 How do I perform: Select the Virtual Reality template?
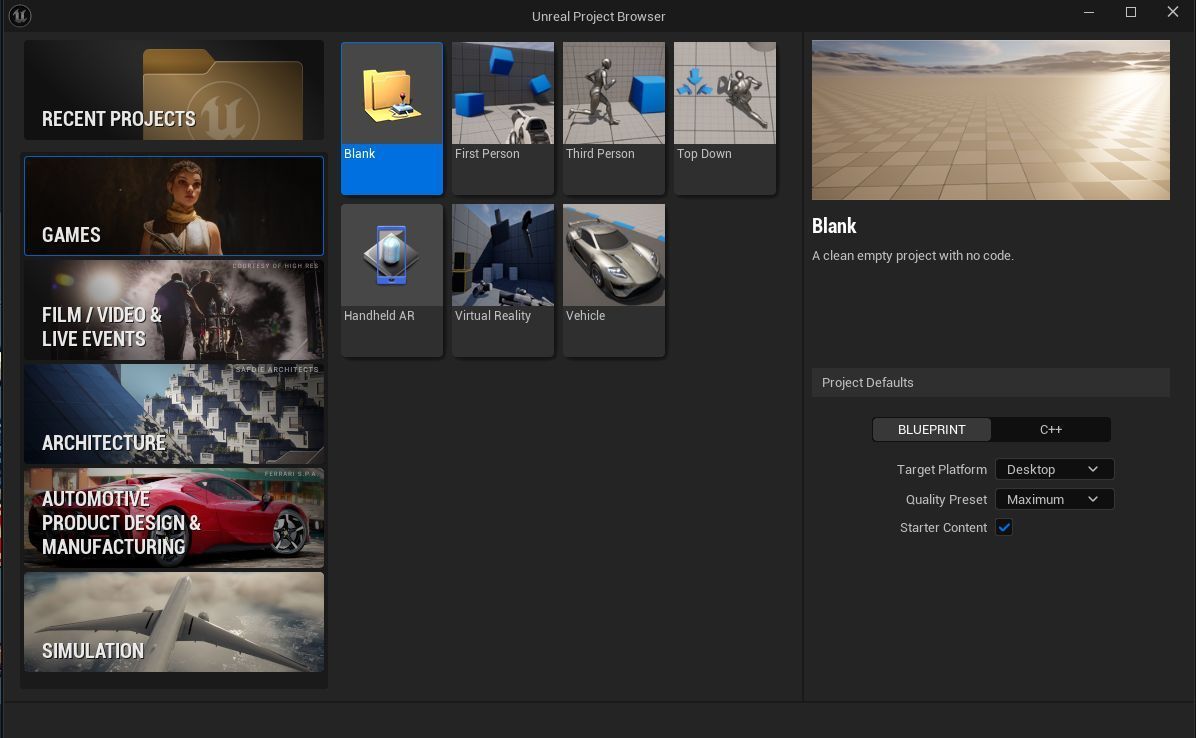(x=503, y=280)
